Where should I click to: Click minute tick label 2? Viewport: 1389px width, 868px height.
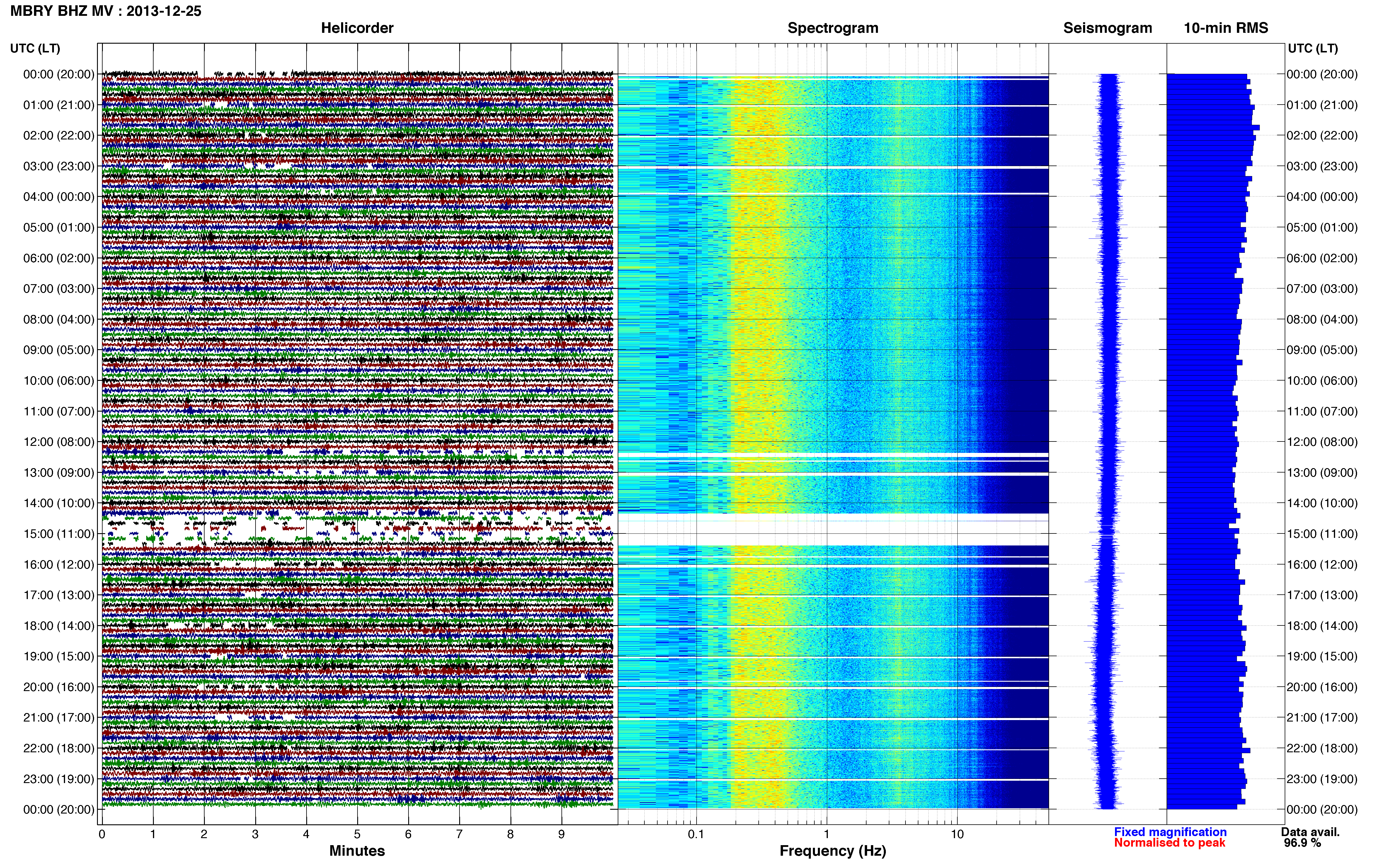point(204,834)
